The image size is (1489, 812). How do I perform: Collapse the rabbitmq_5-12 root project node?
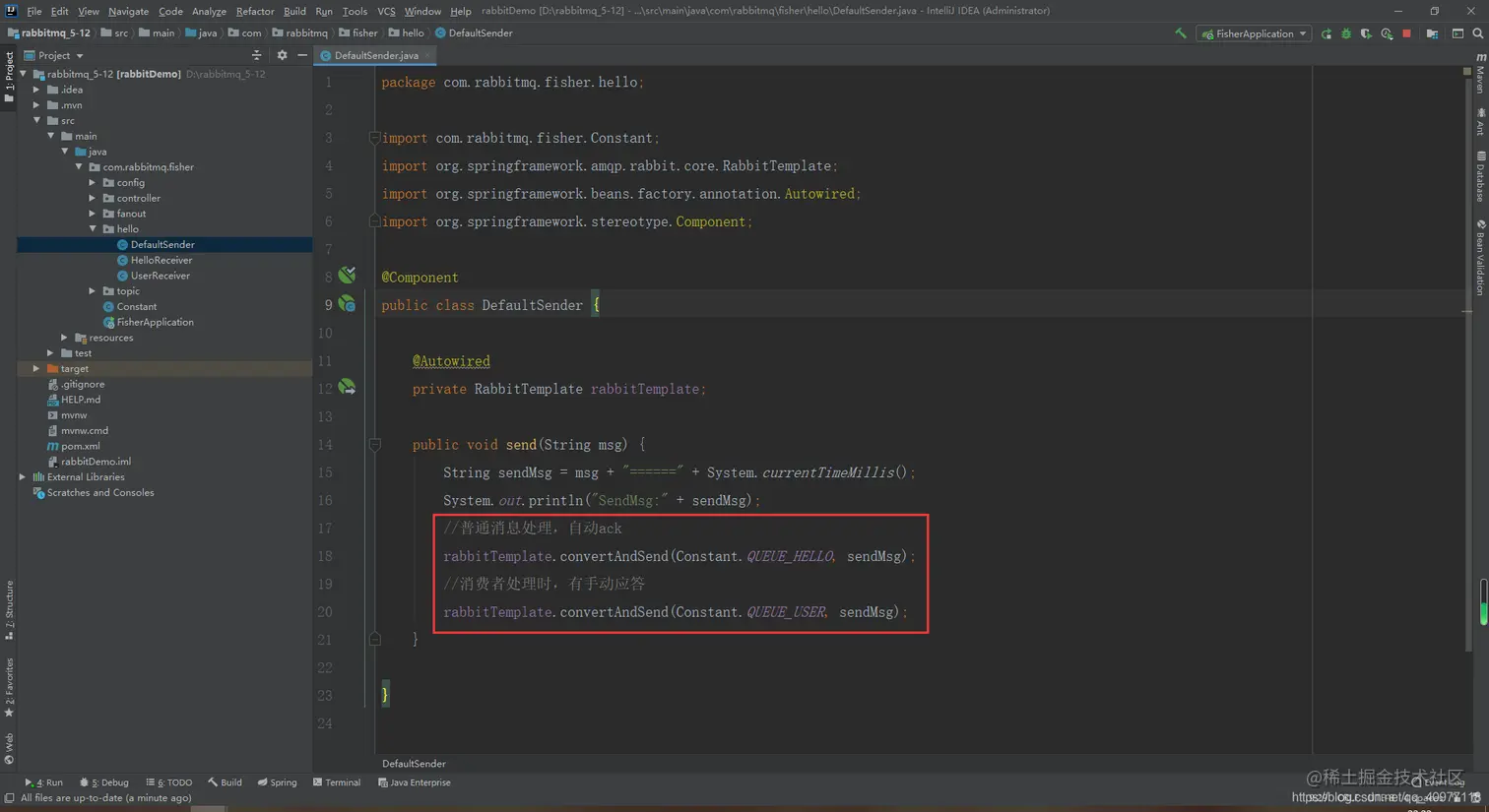(24, 74)
